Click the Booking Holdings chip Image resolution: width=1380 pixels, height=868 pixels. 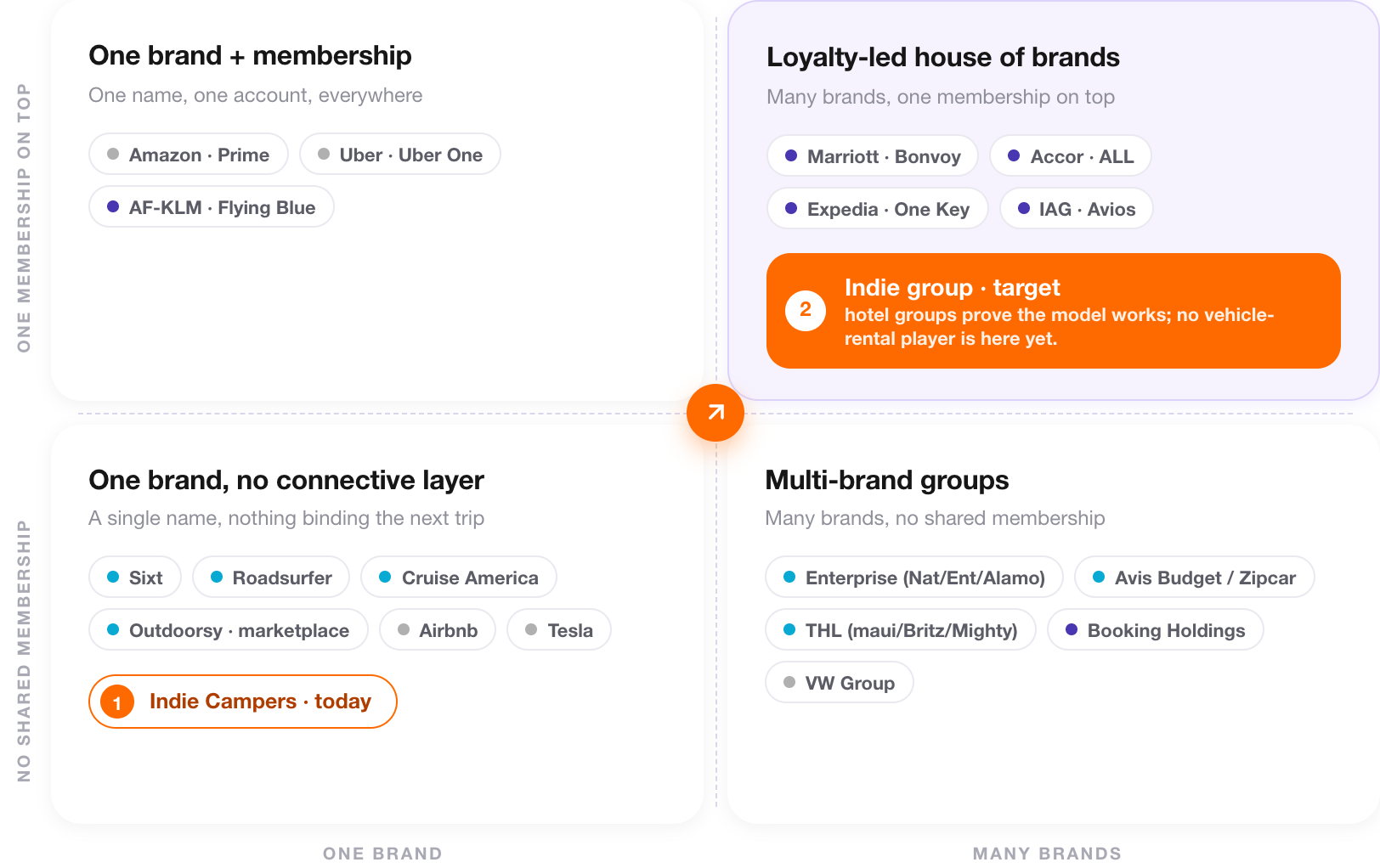point(1156,630)
